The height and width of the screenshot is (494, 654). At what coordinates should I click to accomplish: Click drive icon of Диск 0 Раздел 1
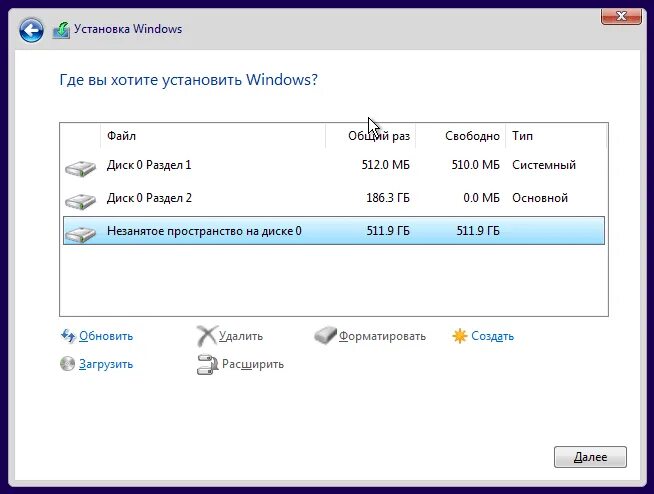pyautogui.click(x=80, y=168)
